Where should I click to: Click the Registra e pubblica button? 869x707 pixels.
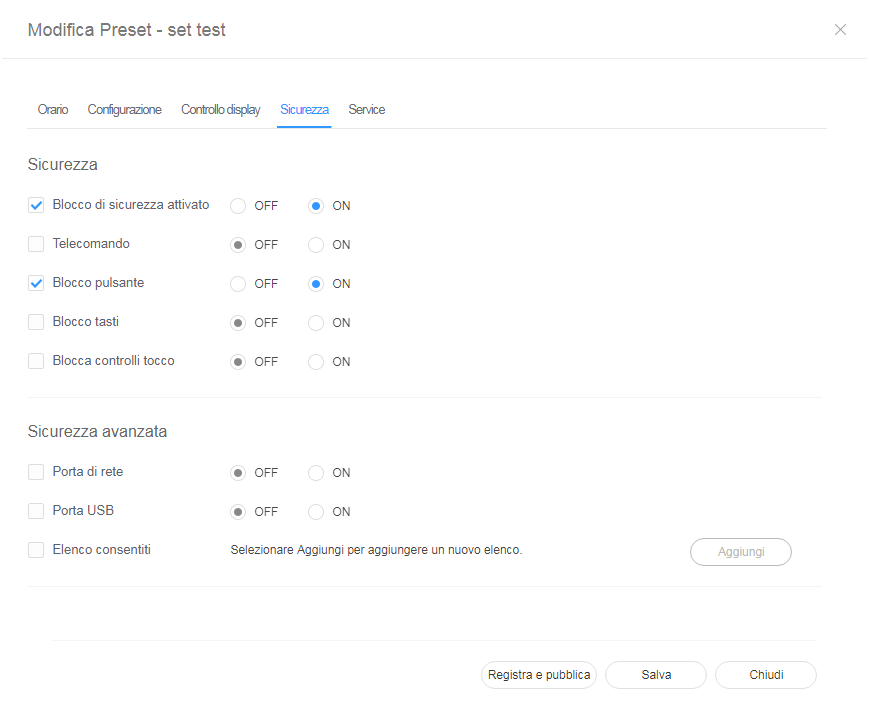coord(539,675)
